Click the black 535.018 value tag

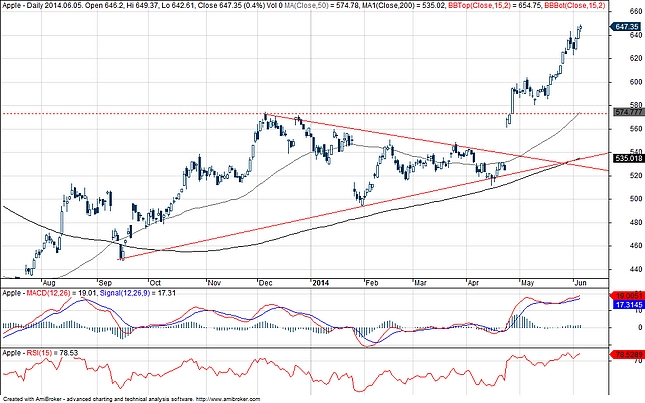[x=628, y=158]
